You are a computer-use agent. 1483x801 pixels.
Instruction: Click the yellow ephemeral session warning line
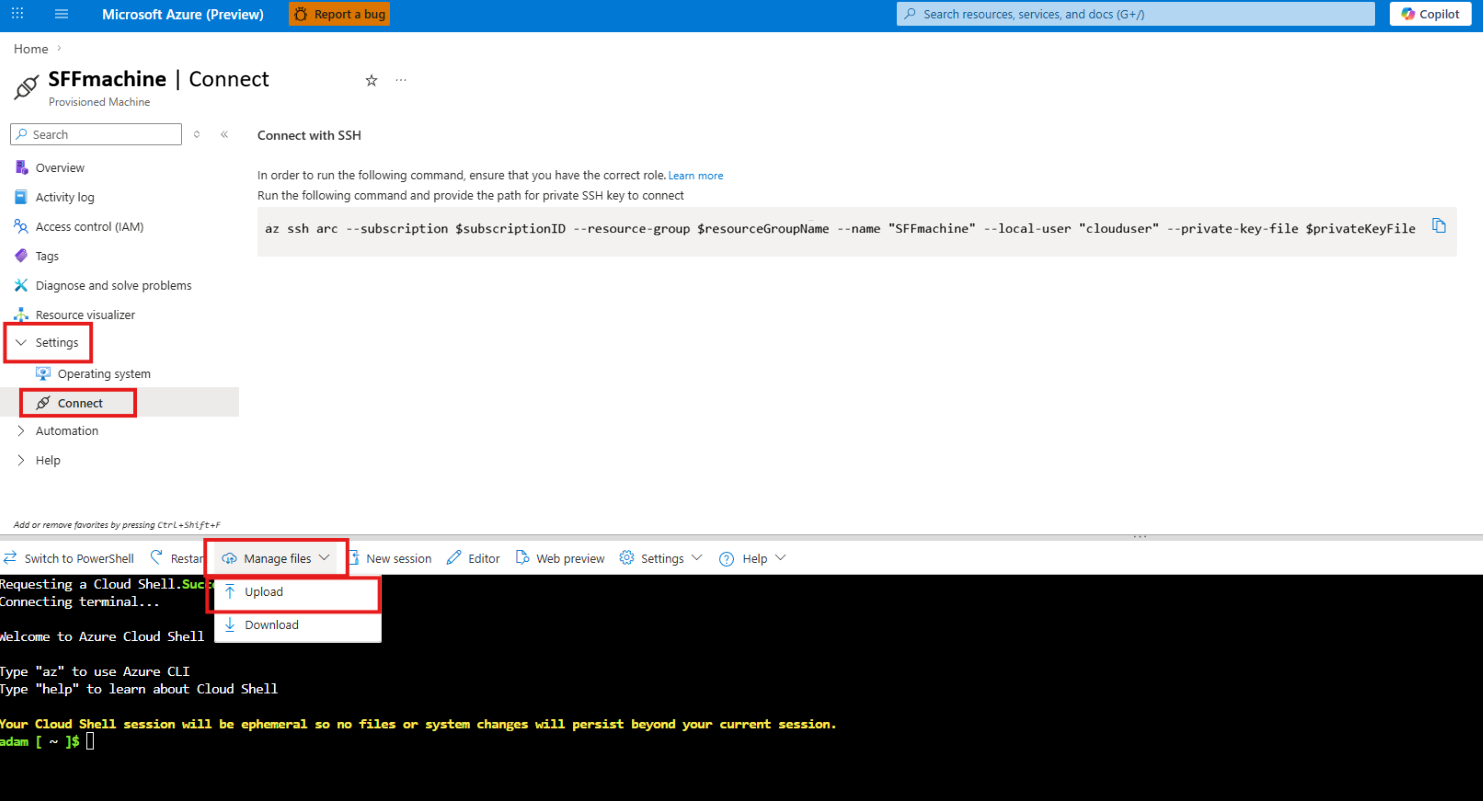click(418, 724)
